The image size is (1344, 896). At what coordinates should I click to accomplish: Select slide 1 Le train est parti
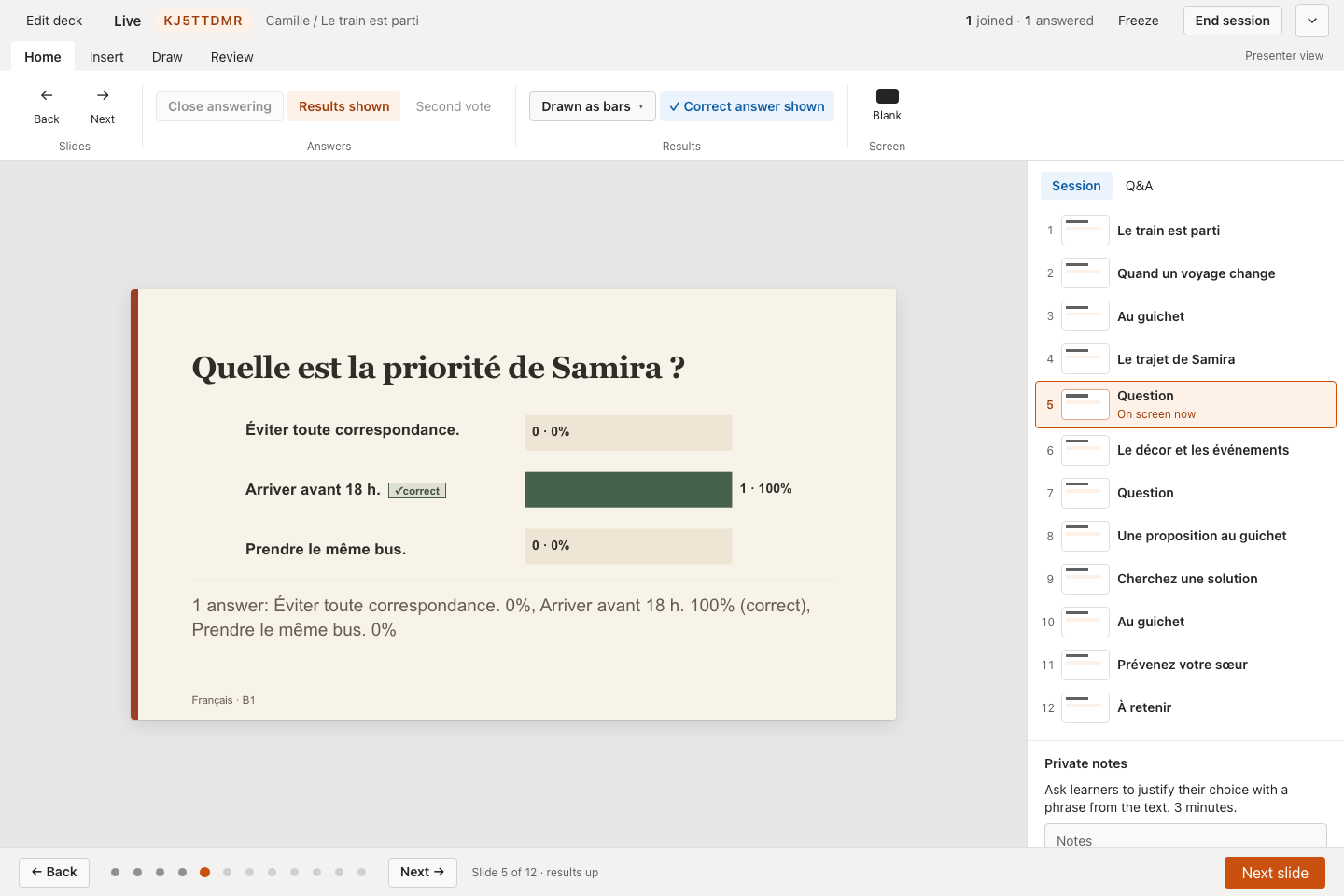1185,231
